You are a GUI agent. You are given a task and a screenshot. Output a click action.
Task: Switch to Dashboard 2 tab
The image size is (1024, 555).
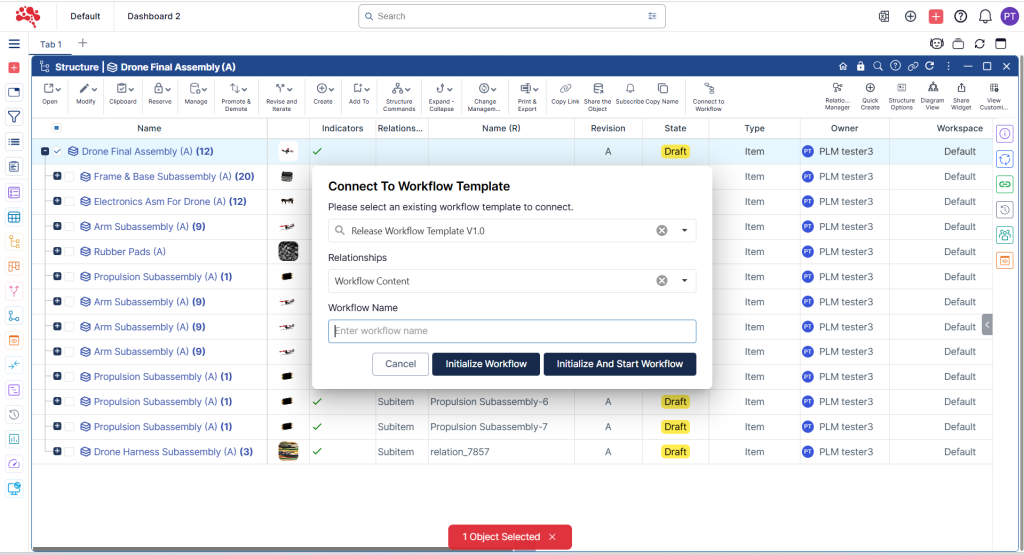[x=154, y=16]
